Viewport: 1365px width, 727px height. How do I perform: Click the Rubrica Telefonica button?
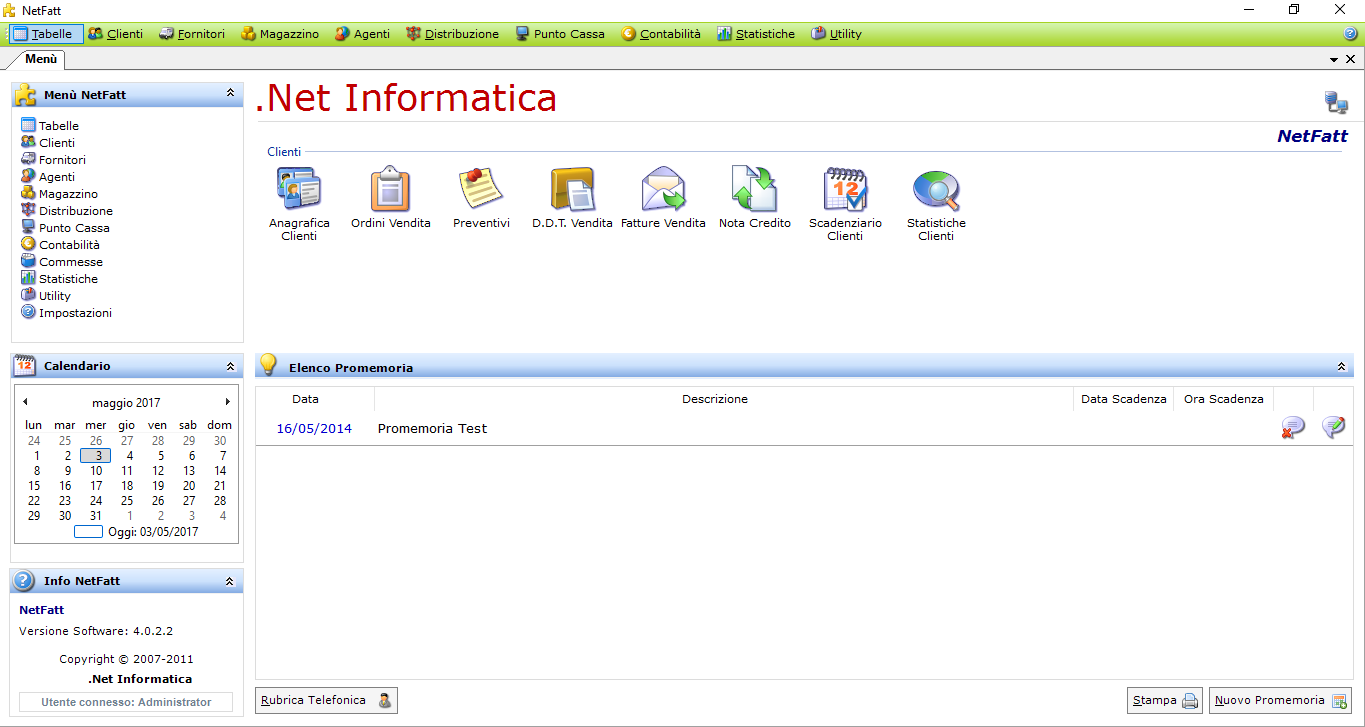(x=326, y=701)
